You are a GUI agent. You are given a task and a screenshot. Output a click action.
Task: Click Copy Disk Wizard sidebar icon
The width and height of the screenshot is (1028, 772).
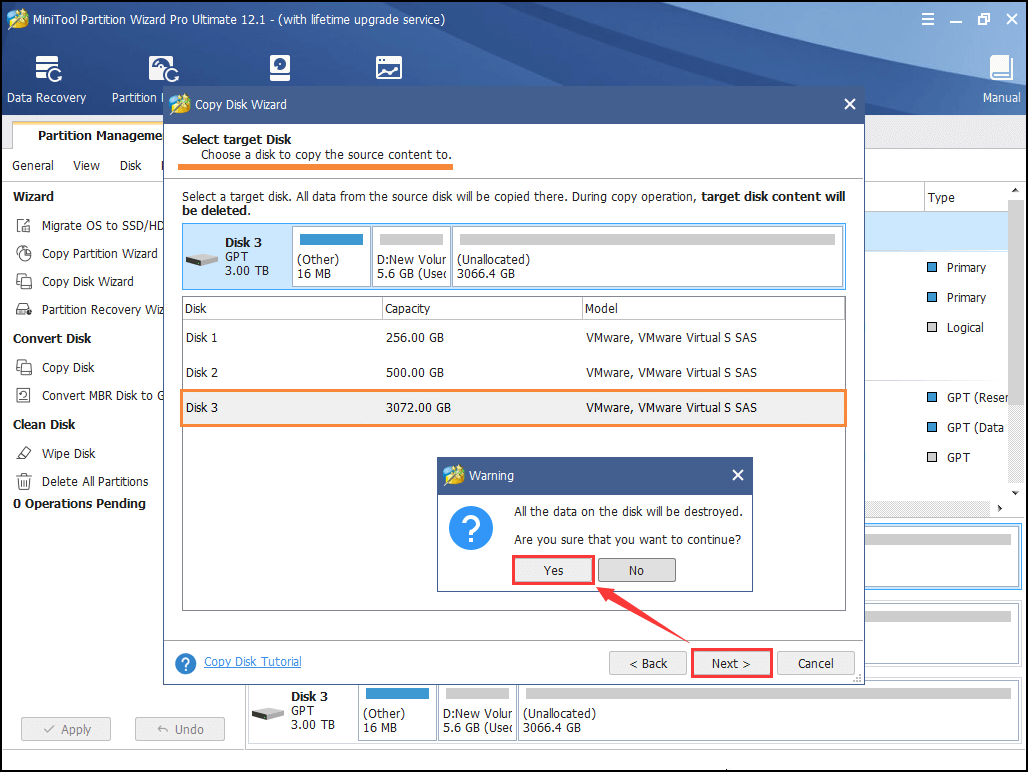coord(24,281)
